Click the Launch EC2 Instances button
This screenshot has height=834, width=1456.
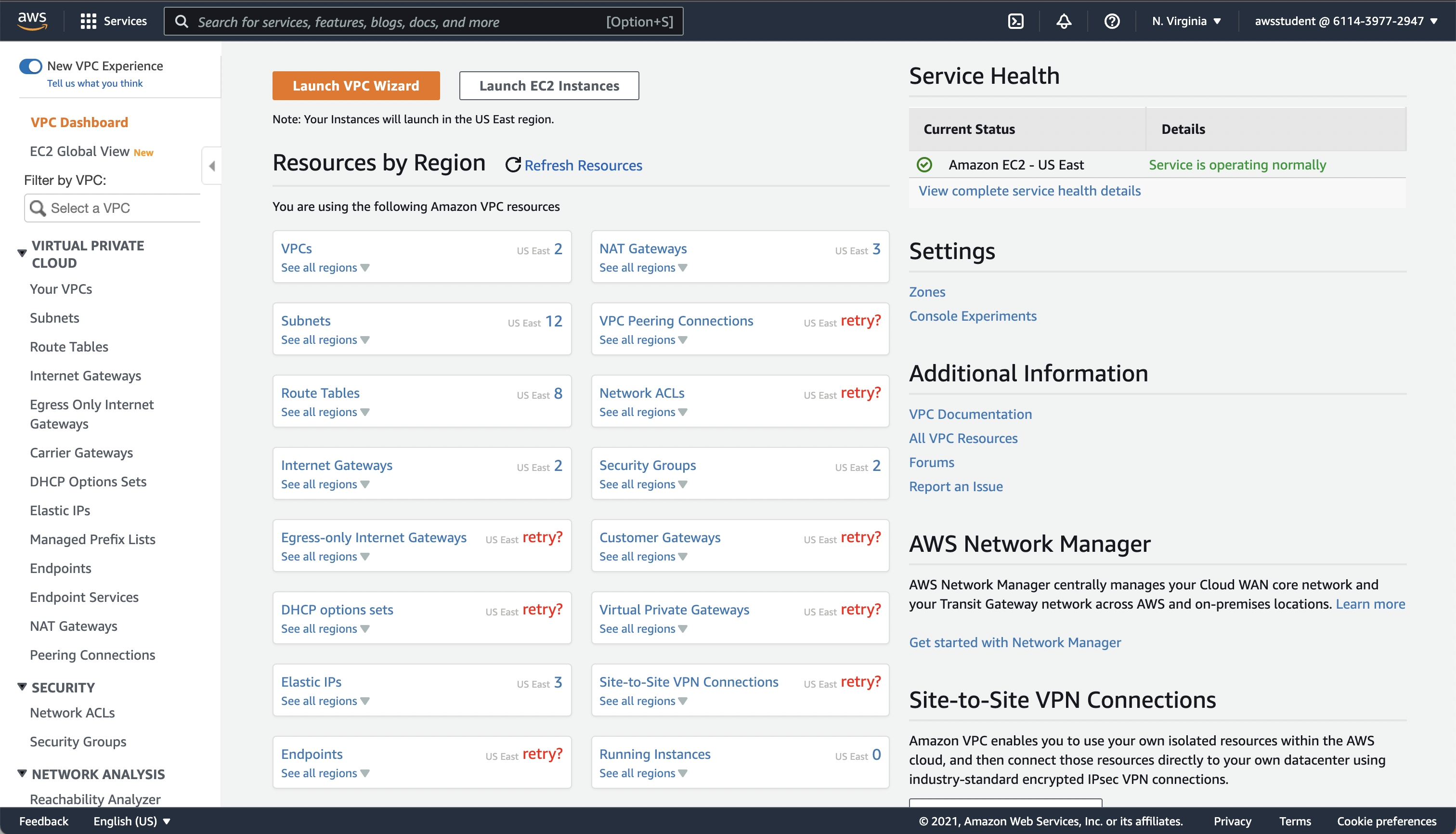pyautogui.click(x=549, y=85)
